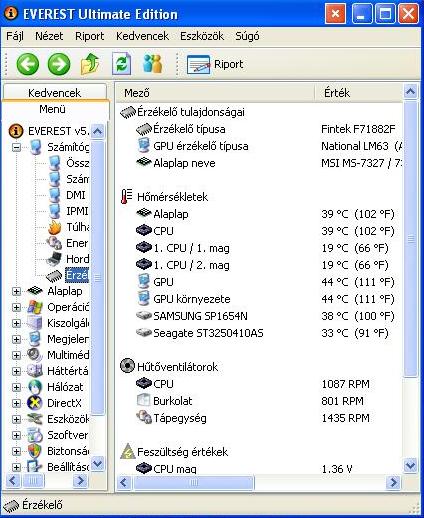Viewport: 424px width, 518px height.
Task: Go forward with the green right arrow
Action: [x=59, y=64]
